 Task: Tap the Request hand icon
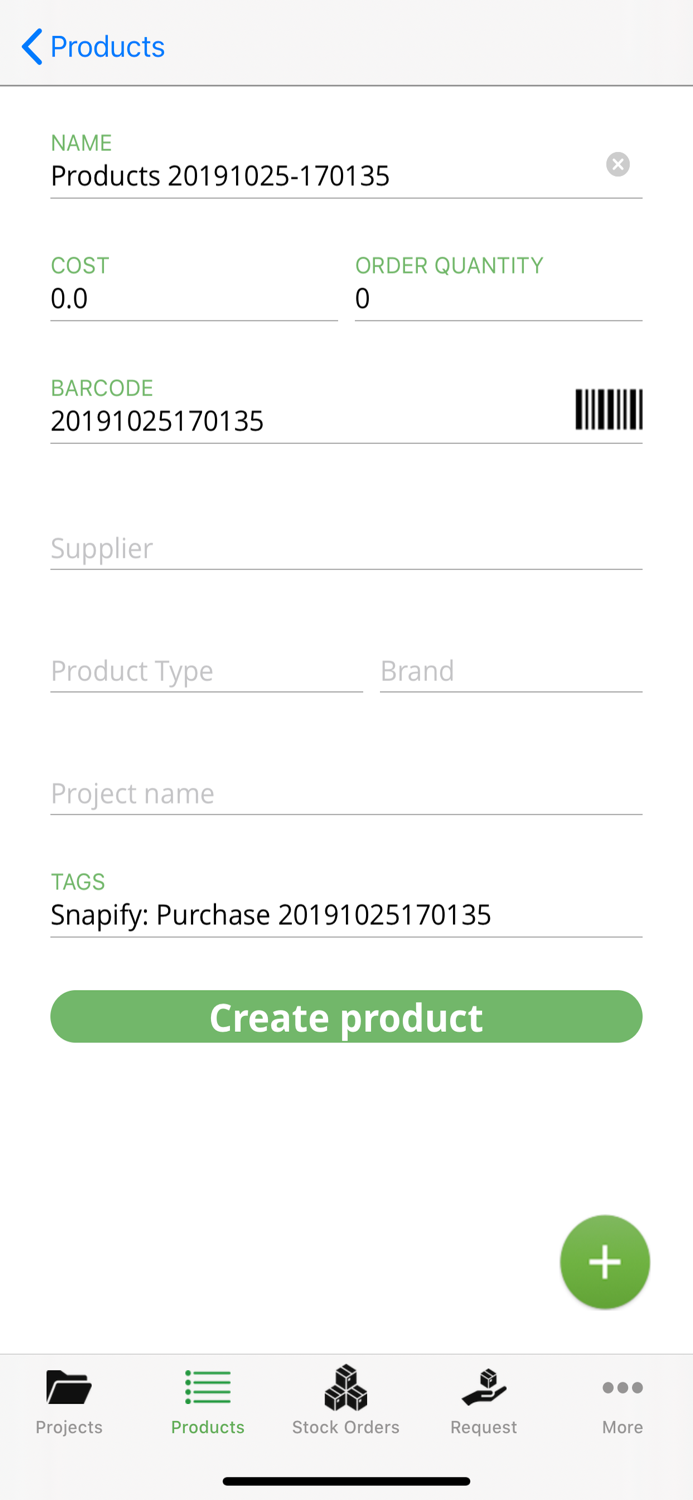(483, 1387)
